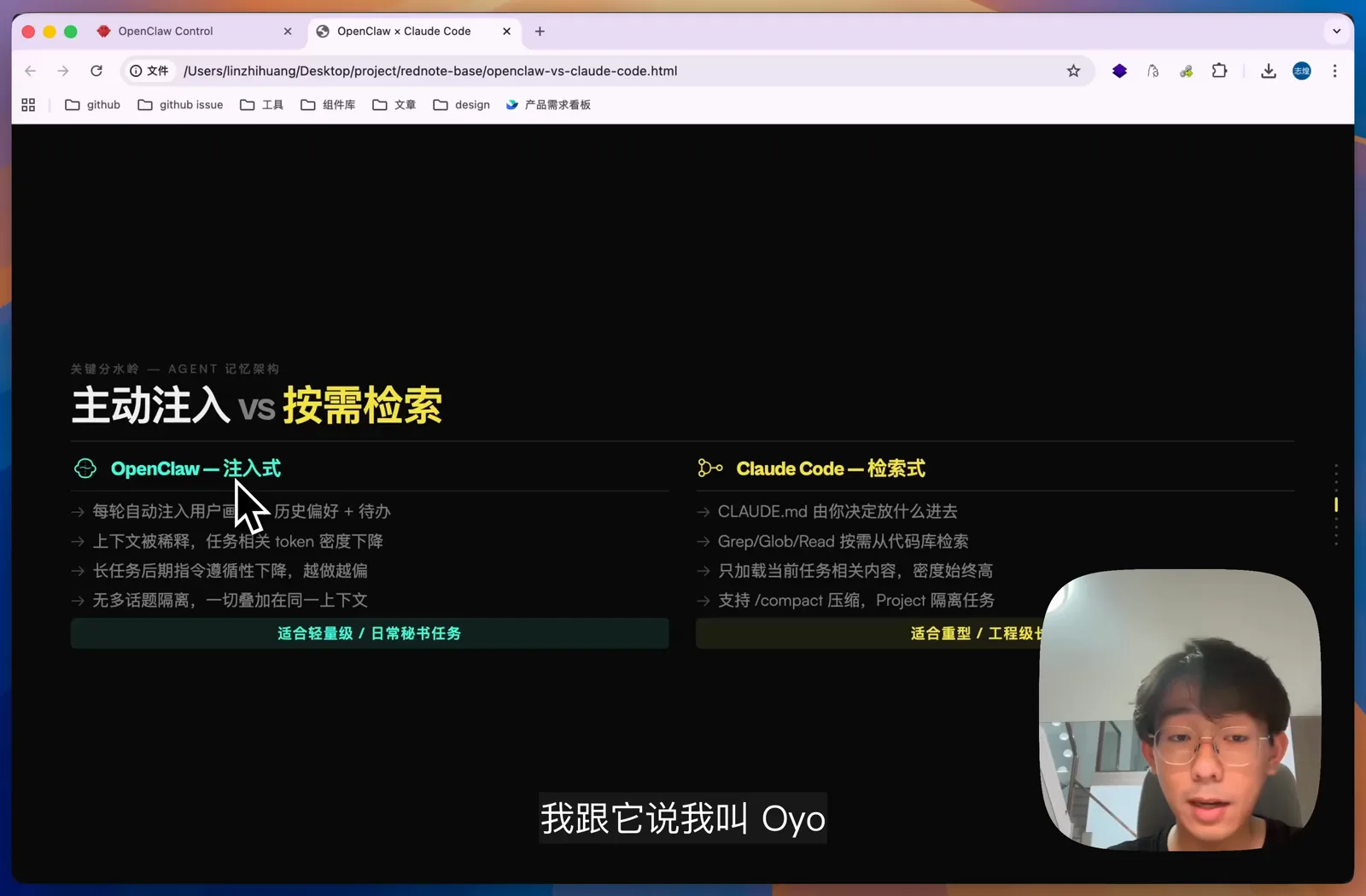Viewport: 1366px width, 896px height.
Task: Click the highlighted yellow page navigation dot
Action: point(1336,504)
